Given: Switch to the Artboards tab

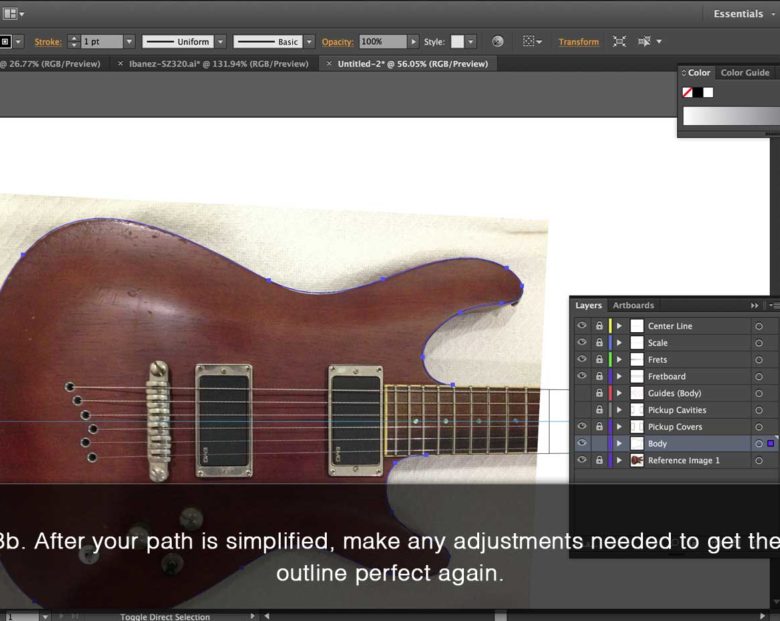Looking at the screenshot, I should click(x=633, y=306).
